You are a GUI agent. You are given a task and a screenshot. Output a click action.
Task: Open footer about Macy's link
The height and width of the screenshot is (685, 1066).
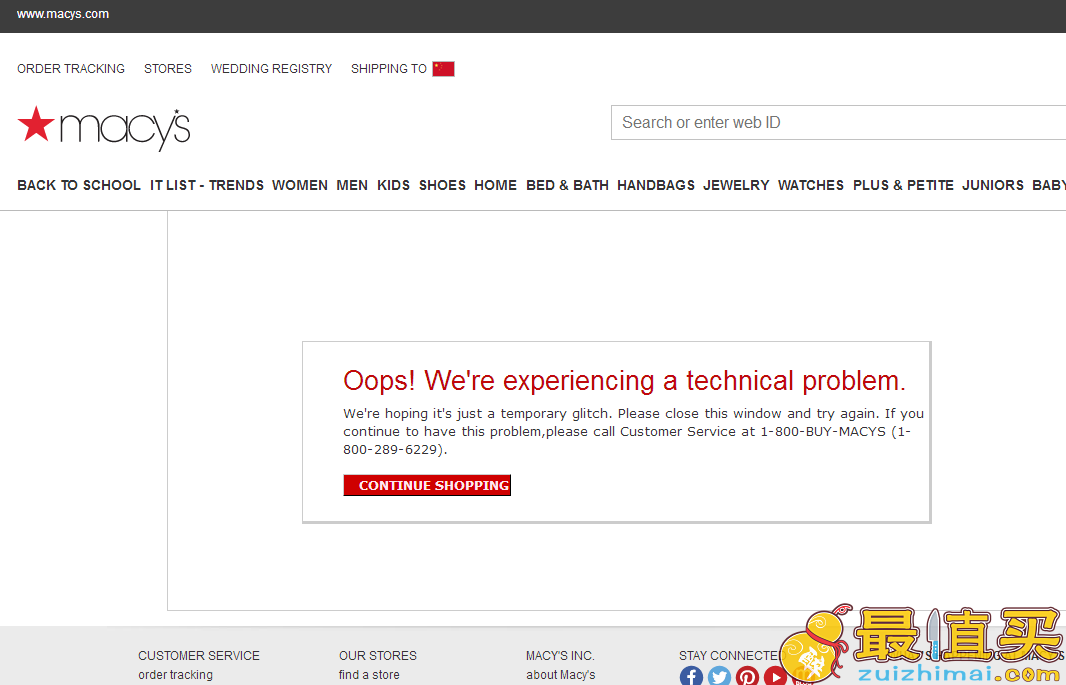tap(561, 675)
